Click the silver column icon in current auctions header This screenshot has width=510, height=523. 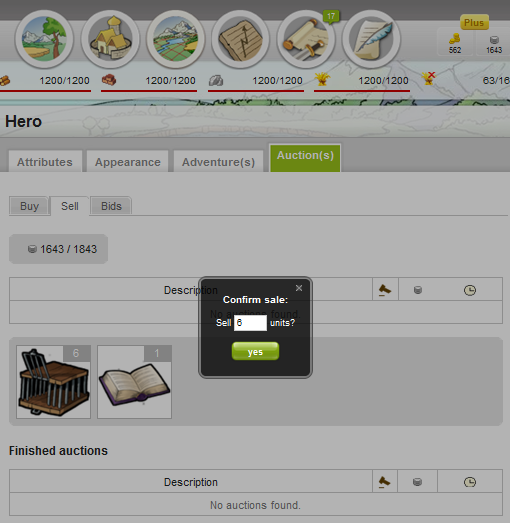[418, 290]
